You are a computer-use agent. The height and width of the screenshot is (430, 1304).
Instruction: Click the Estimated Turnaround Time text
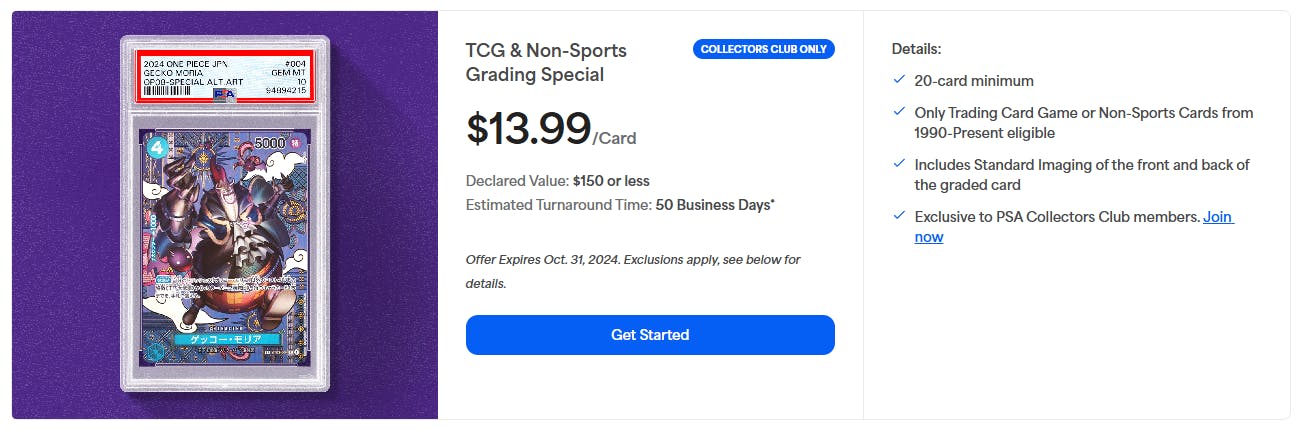[620, 205]
